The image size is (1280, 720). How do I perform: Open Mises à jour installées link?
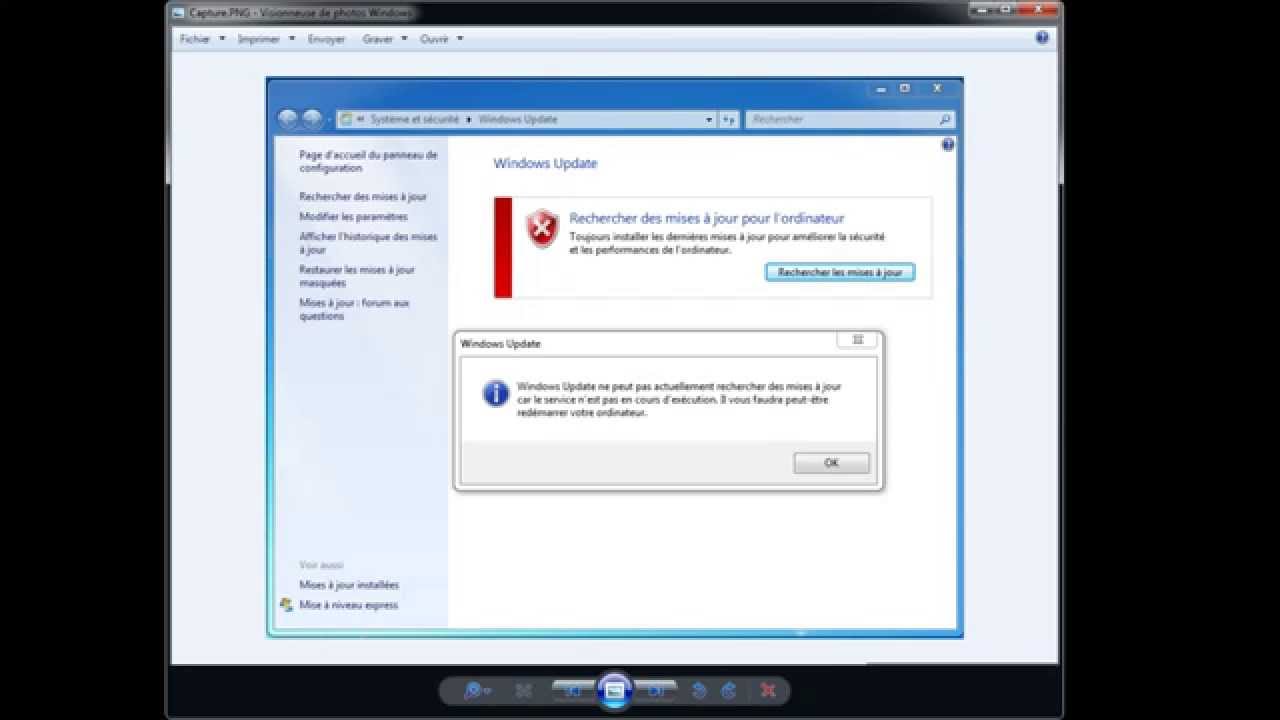349,585
